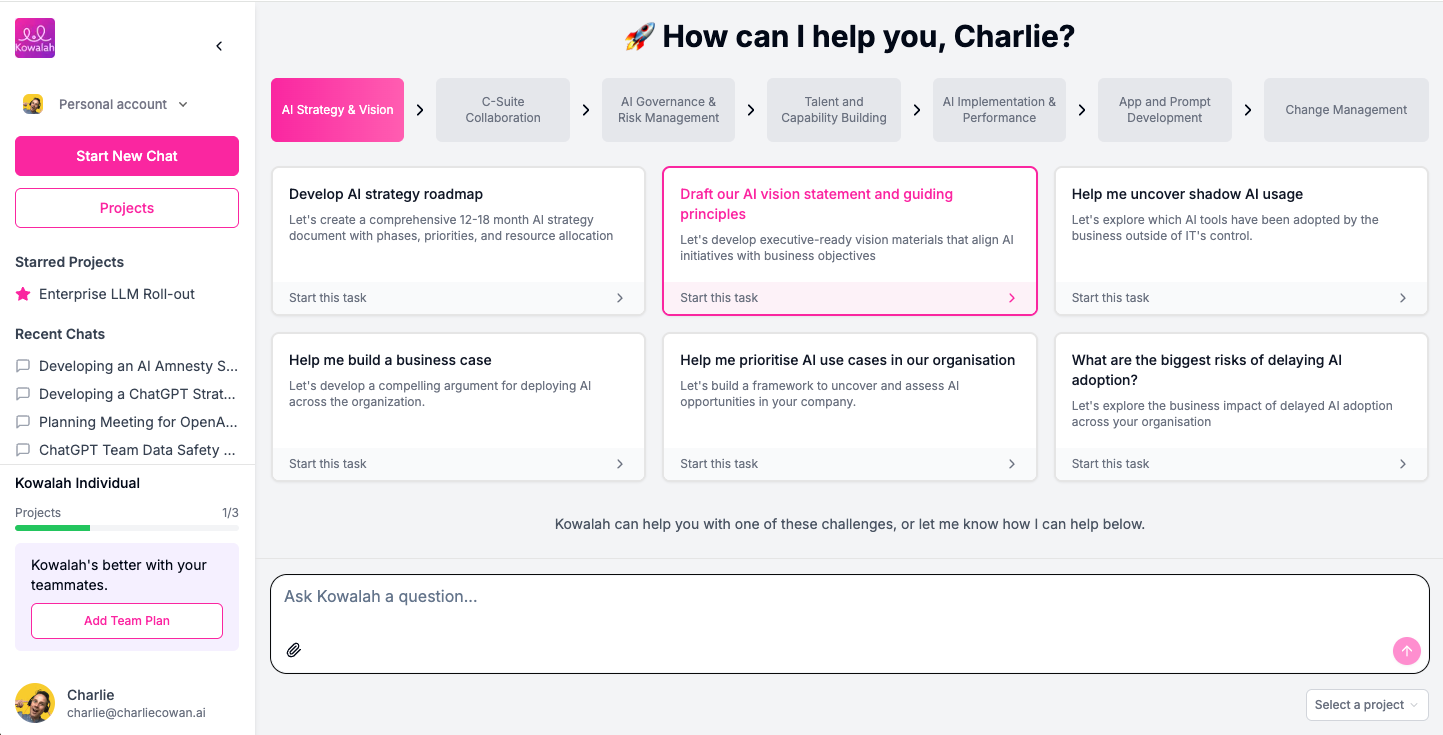This screenshot has width=1443, height=735.
Task: Switch to the C-Suite Collaboration tab
Action: coord(503,110)
